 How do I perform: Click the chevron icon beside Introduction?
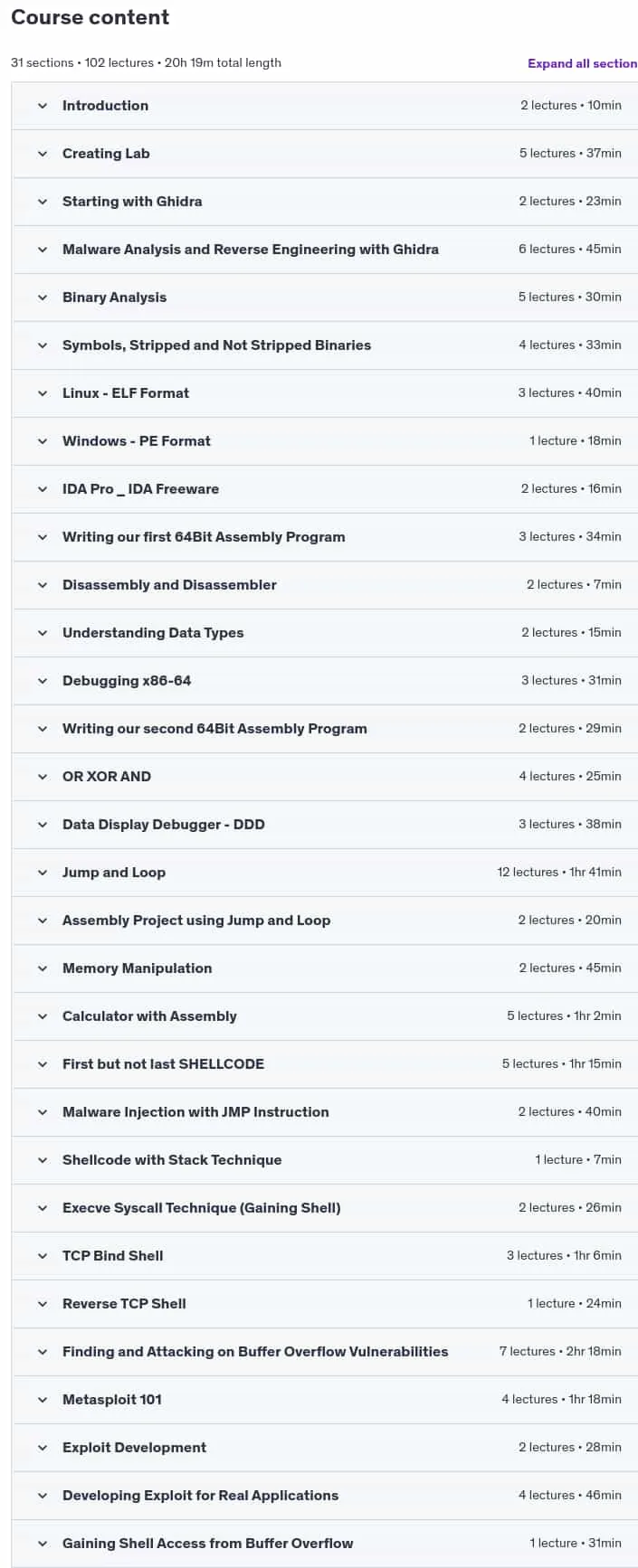43,106
